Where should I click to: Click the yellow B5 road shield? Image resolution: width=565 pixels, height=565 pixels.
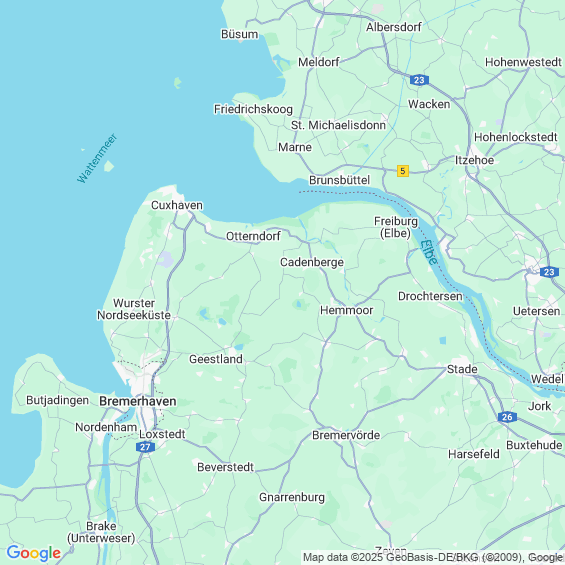tap(402, 171)
